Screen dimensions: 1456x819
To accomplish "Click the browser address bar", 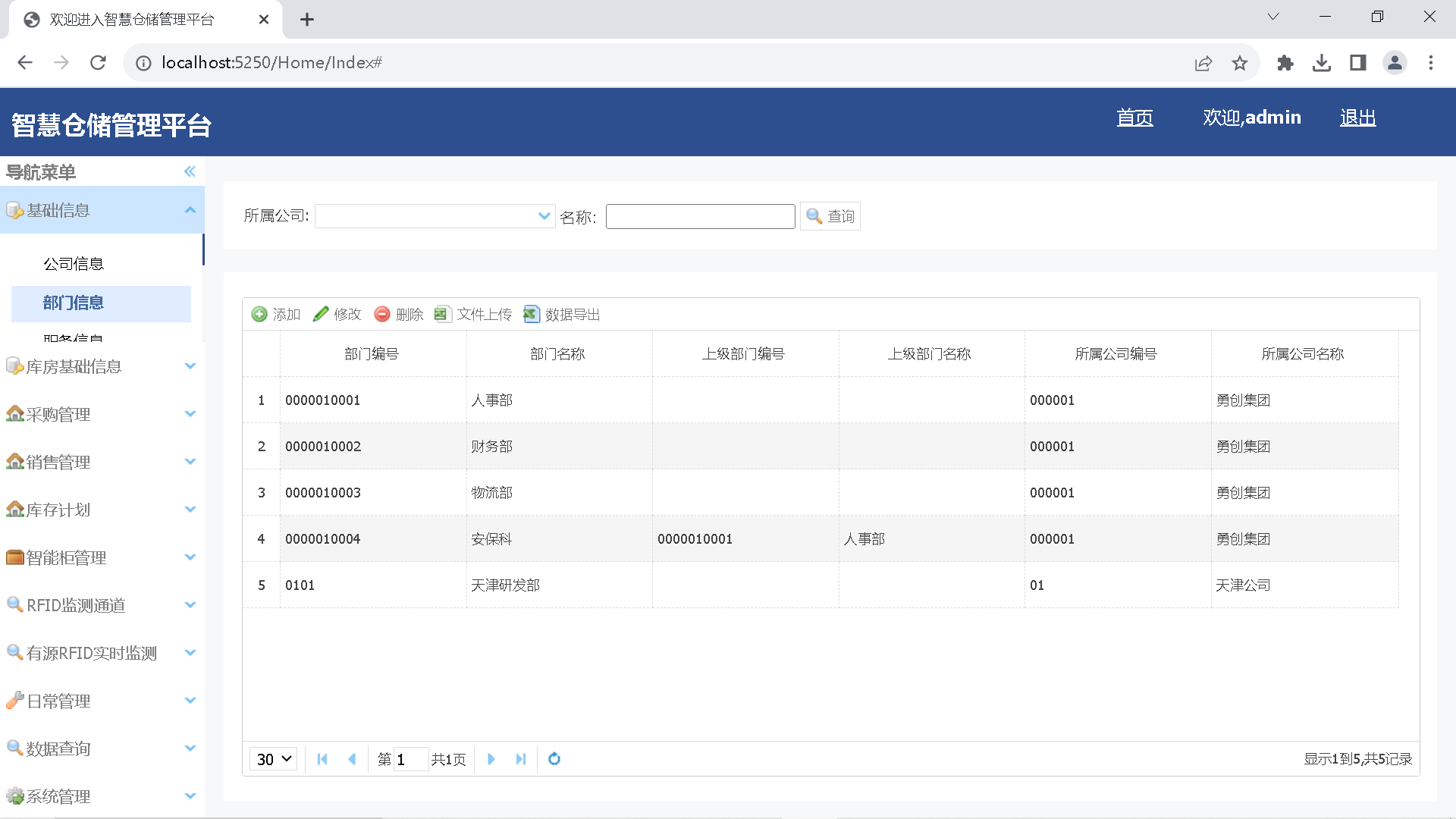I will click(667, 63).
